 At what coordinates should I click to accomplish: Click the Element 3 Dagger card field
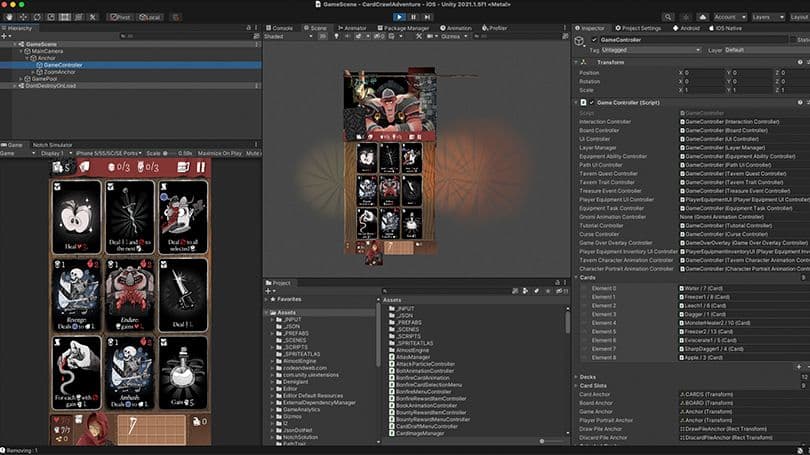tap(744, 314)
